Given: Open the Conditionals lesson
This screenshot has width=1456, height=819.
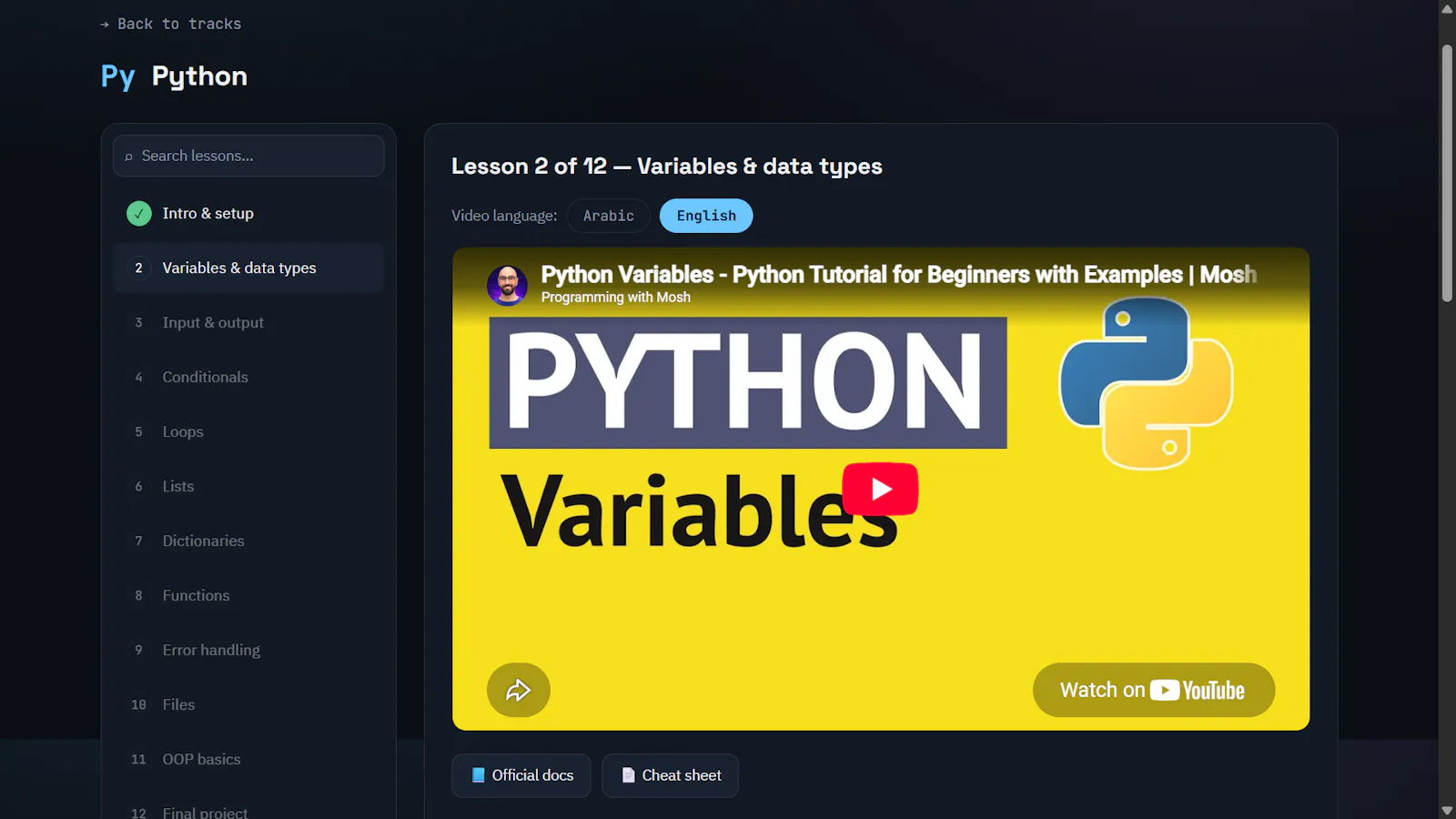Looking at the screenshot, I should 248,377.
